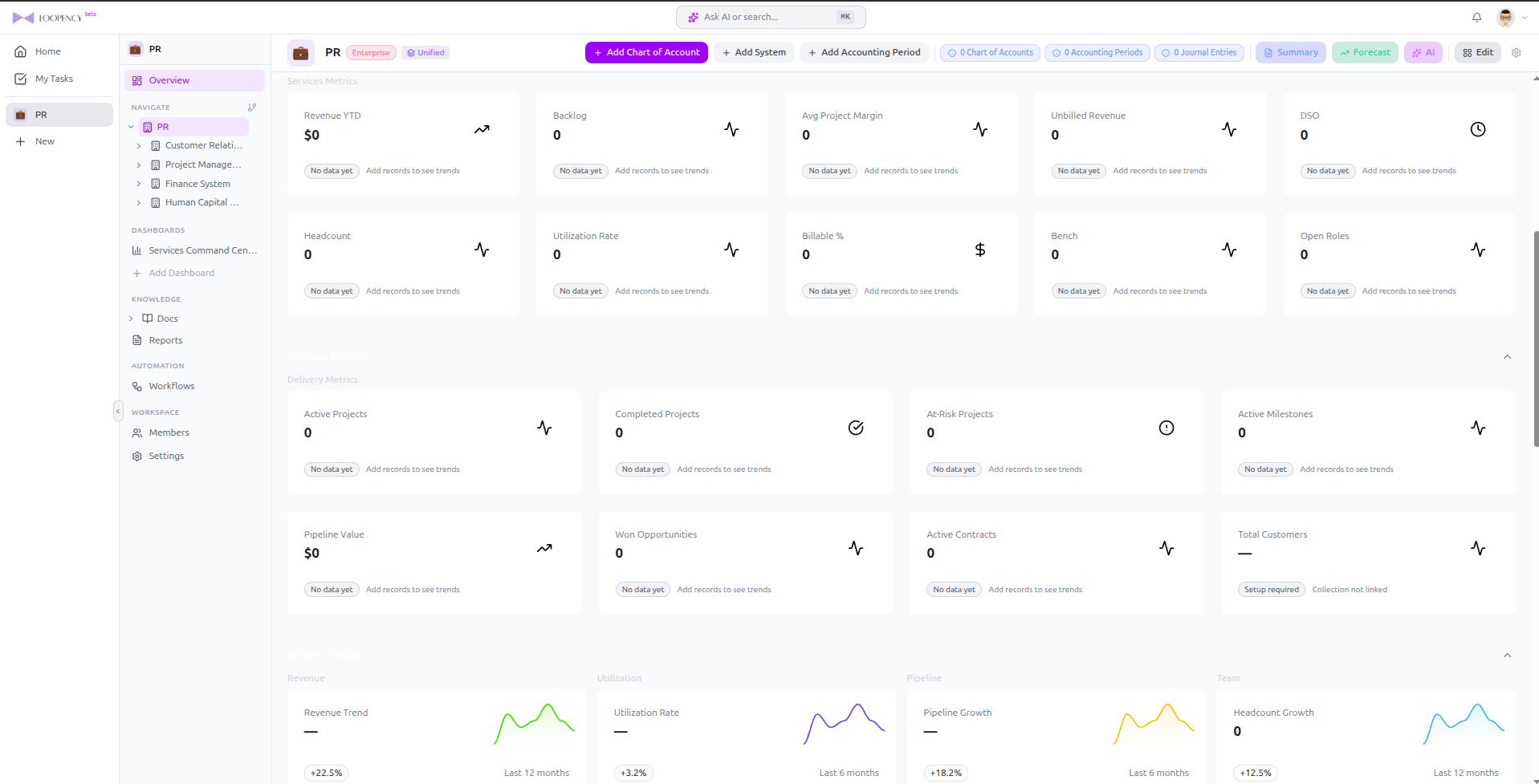Click the Add Chart of Account button
The width and height of the screenshot is (1539, 784).
645,52
